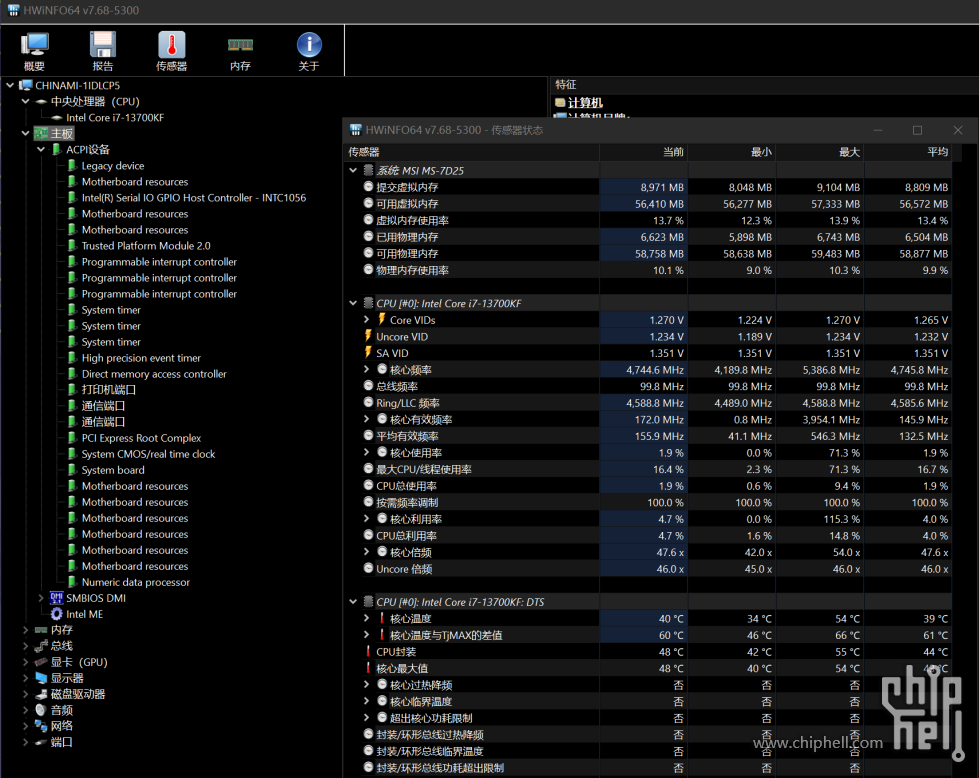
Task: Expand the 核心频率 sensor row
Action: coord(367,369)
